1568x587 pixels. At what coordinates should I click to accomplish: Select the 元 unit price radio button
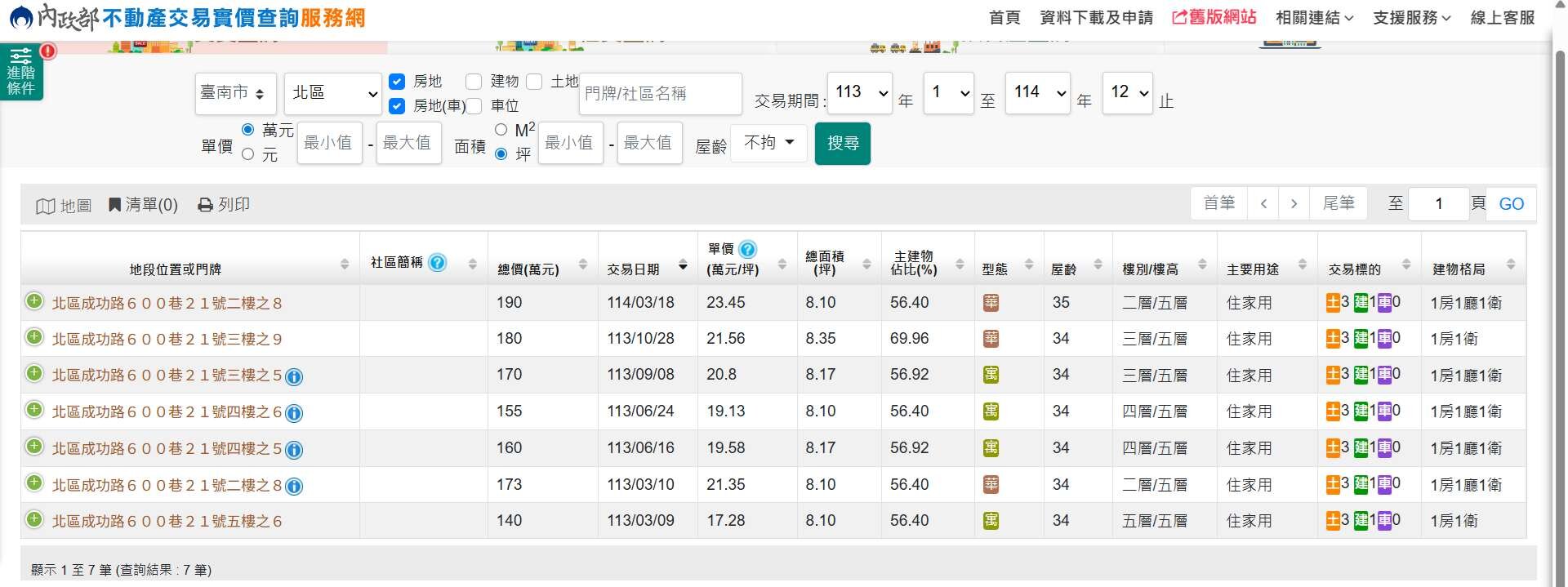click(x=248, y=154)
